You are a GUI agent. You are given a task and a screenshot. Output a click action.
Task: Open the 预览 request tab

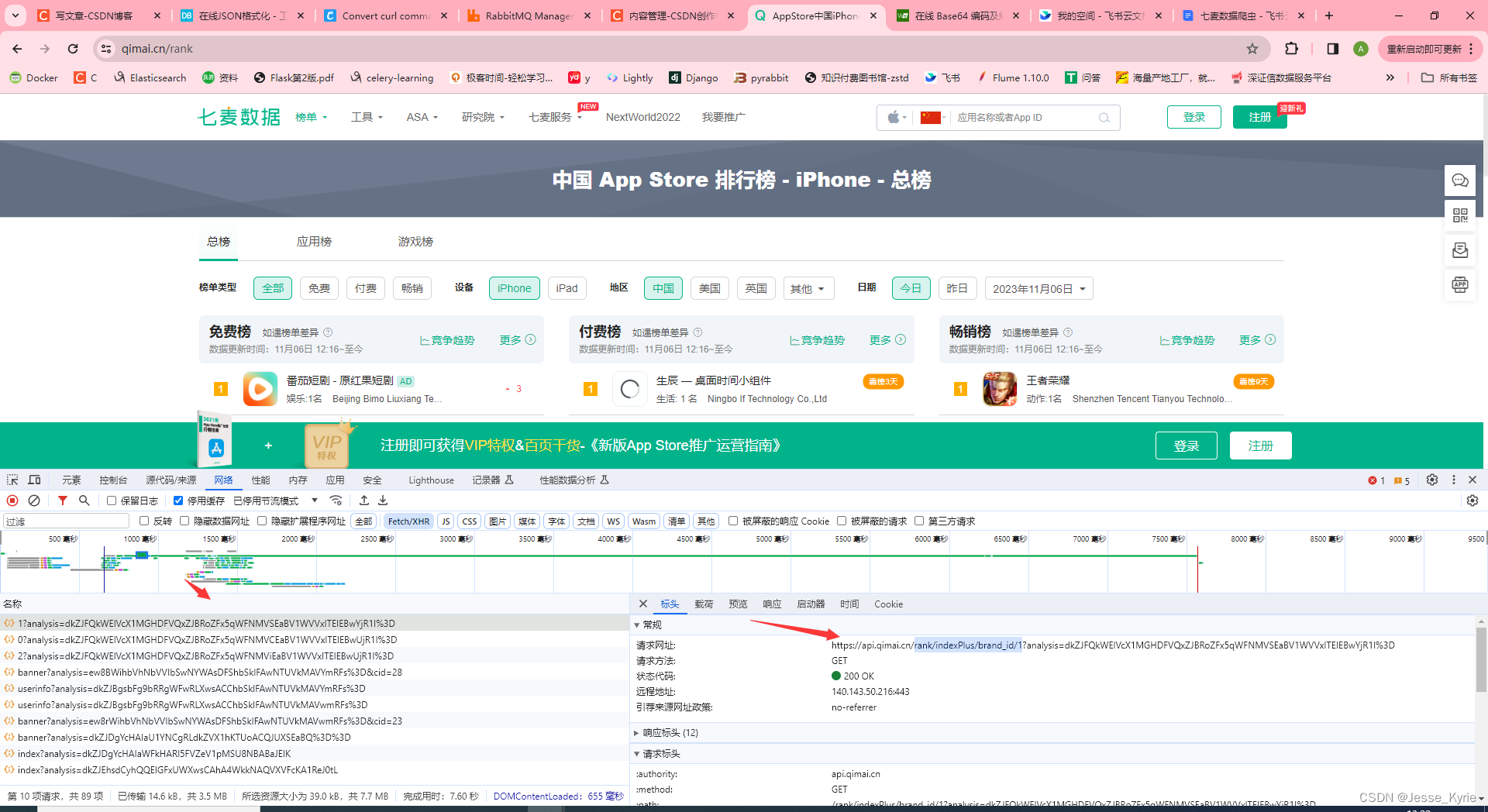738,604
